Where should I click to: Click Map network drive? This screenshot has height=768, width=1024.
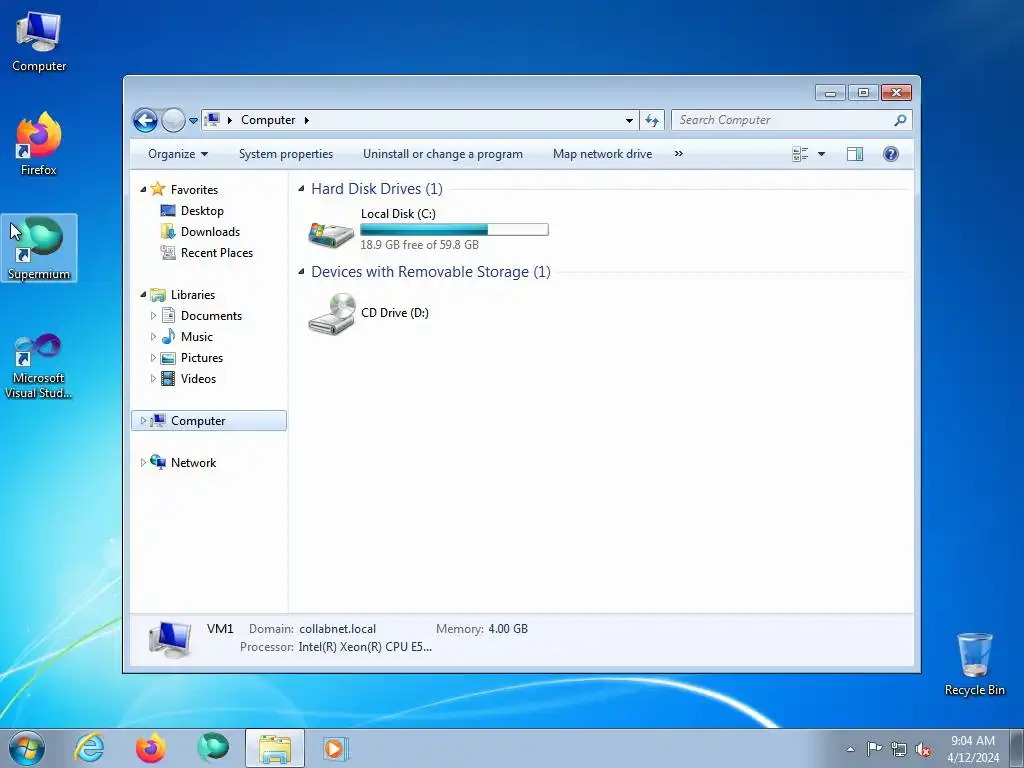(602, 154)
